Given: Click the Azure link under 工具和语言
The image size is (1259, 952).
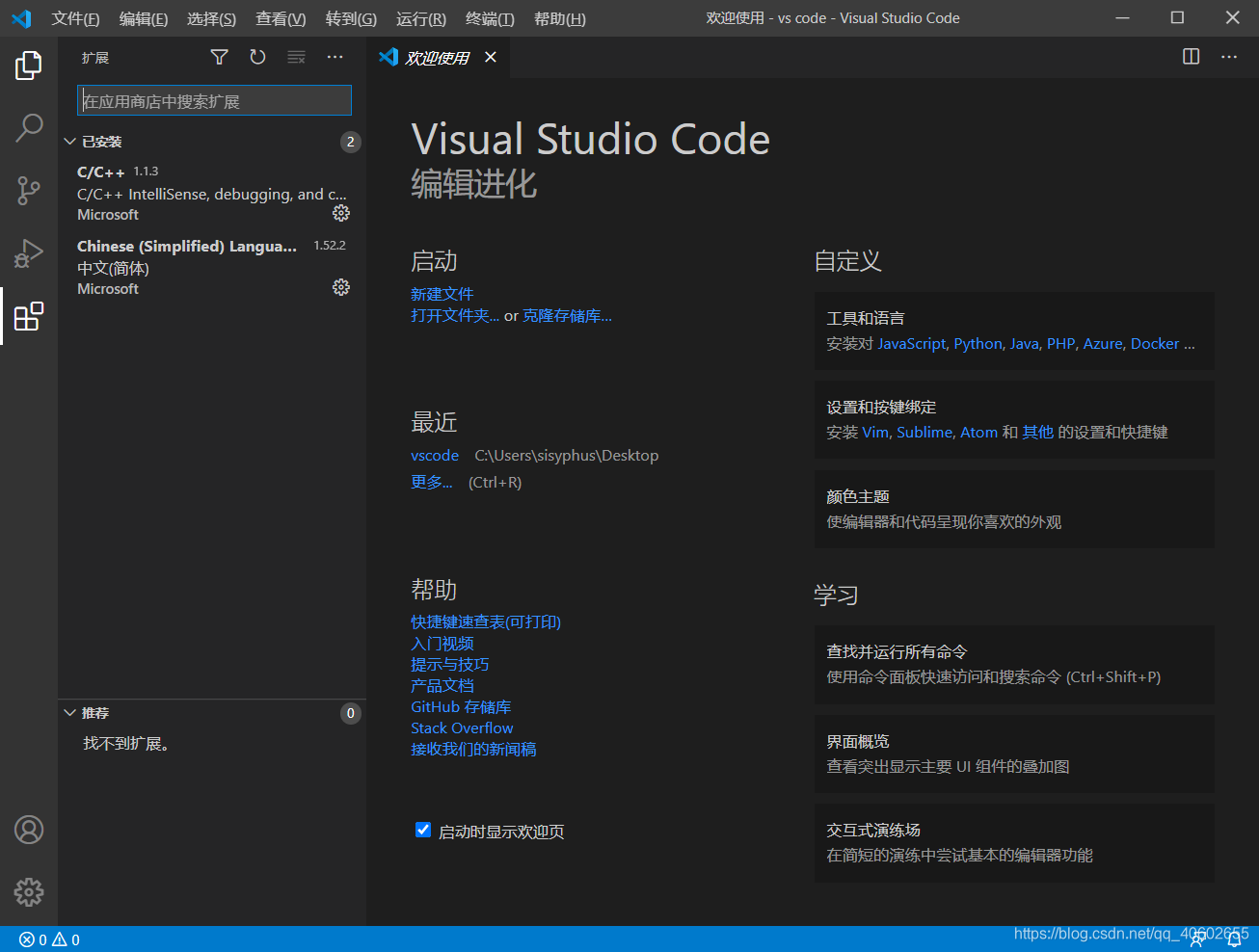Looking at the screenshot, I should pos(1103,344).
